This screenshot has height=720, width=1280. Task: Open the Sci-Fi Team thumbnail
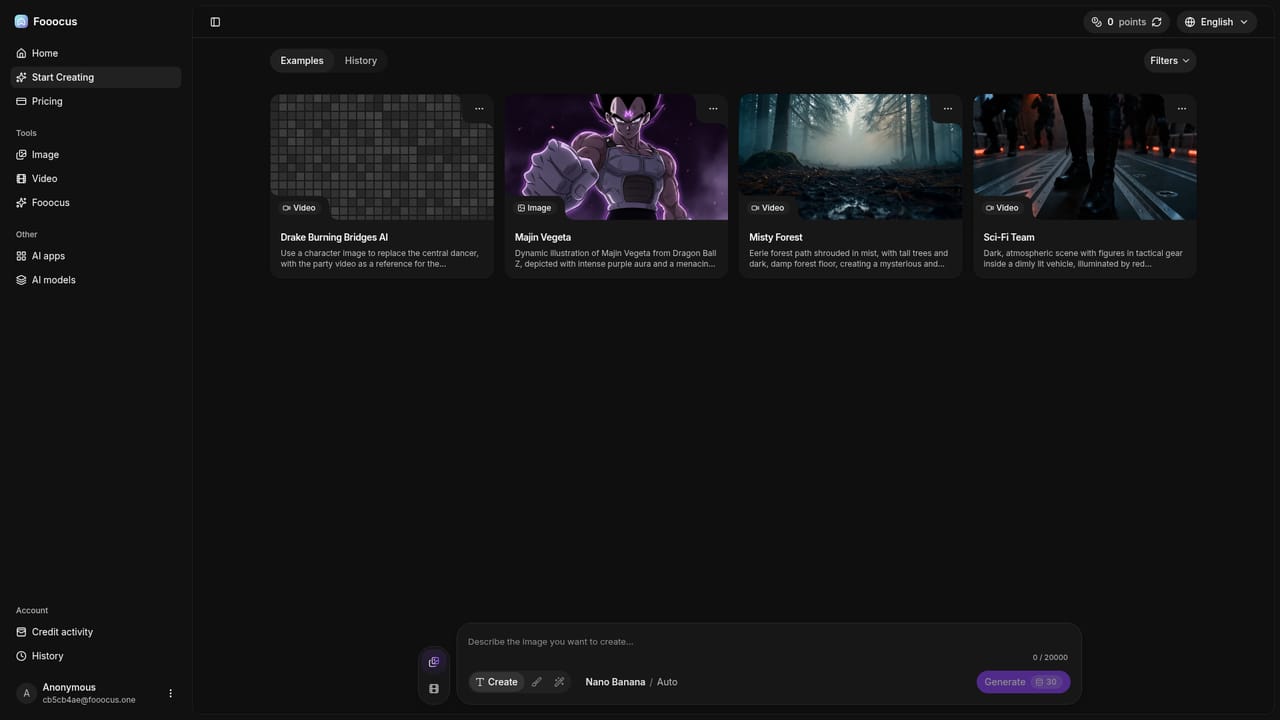[1085, 157]
